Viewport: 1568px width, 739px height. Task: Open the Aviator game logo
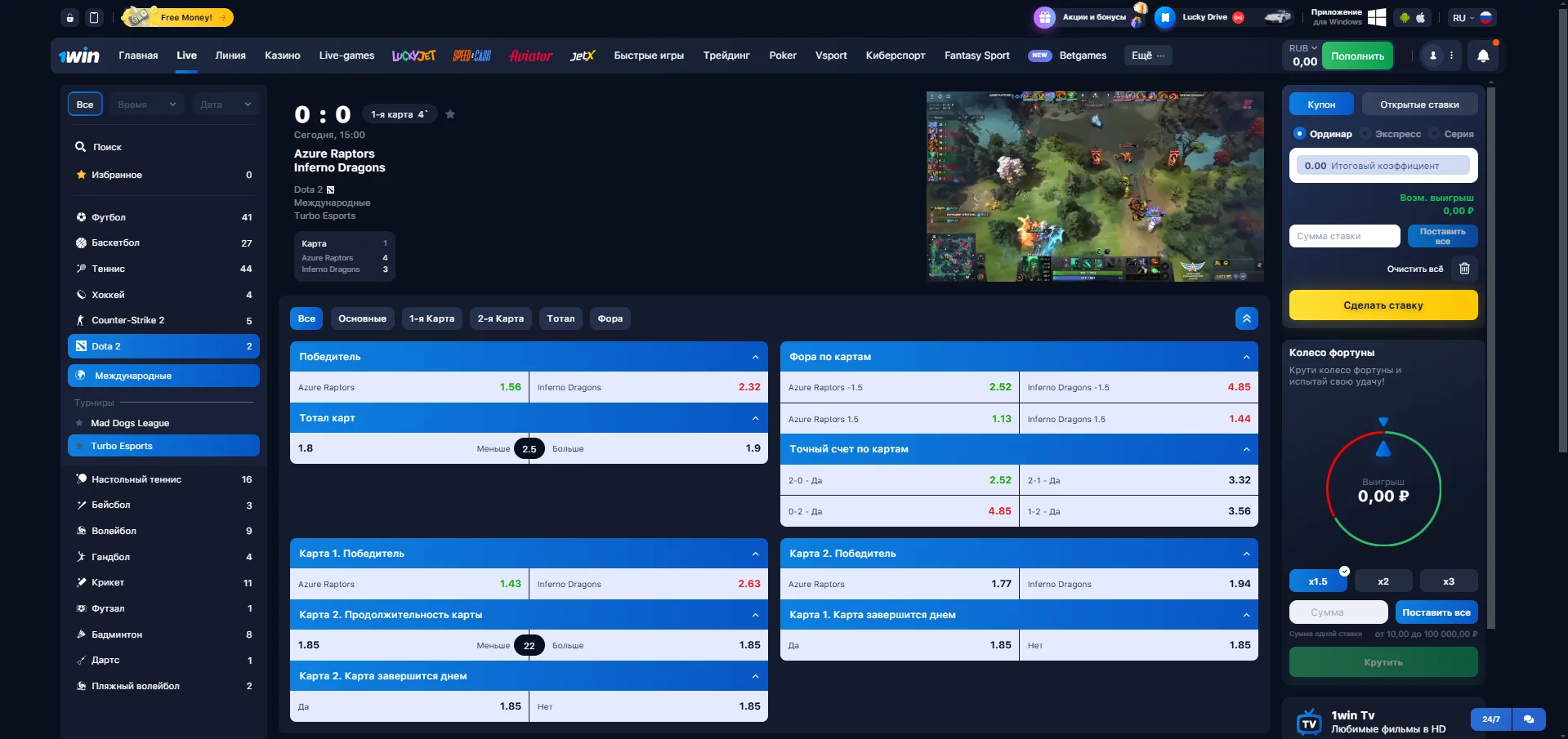[x=530, y=56]
